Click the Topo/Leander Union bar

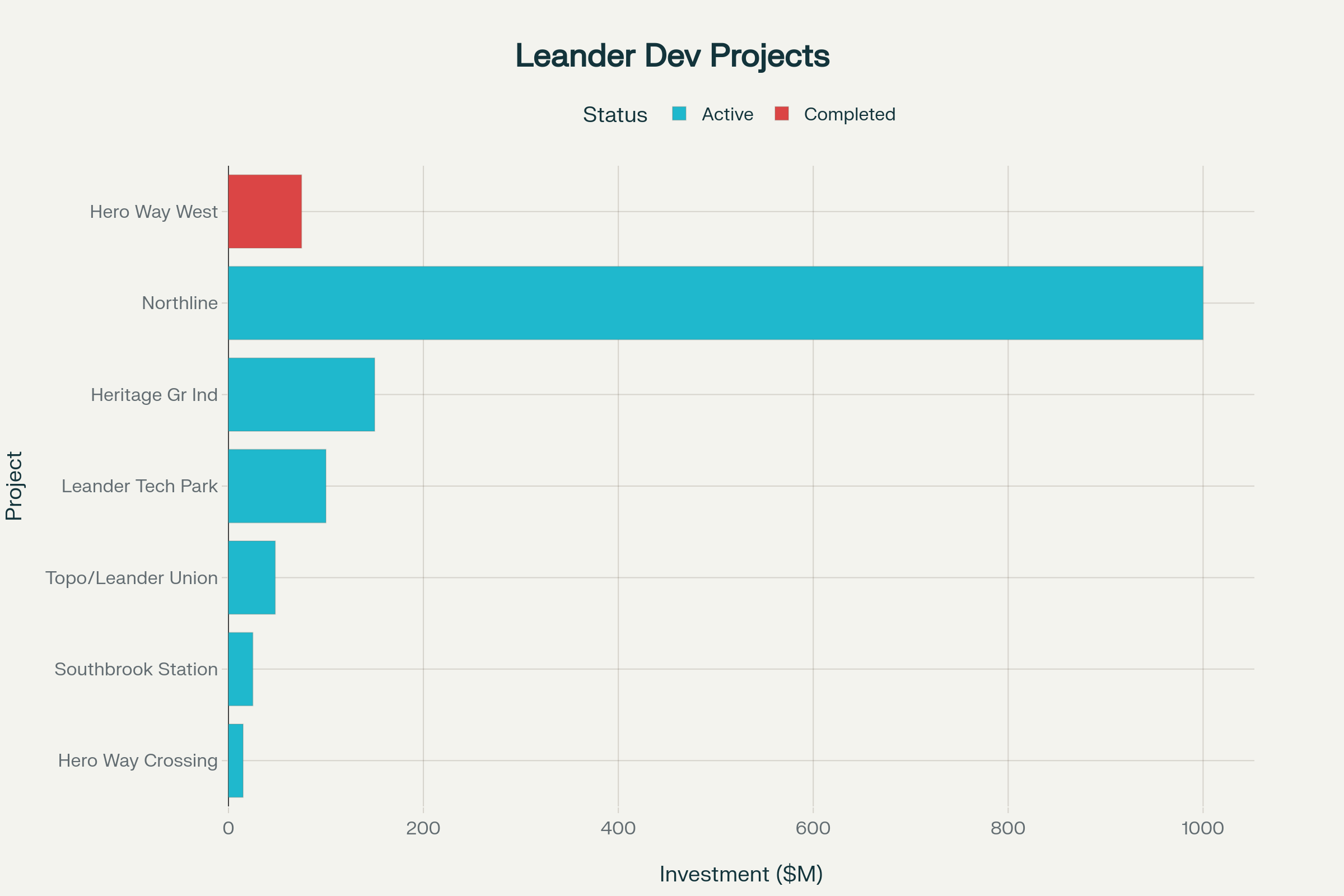click(251, 577)
